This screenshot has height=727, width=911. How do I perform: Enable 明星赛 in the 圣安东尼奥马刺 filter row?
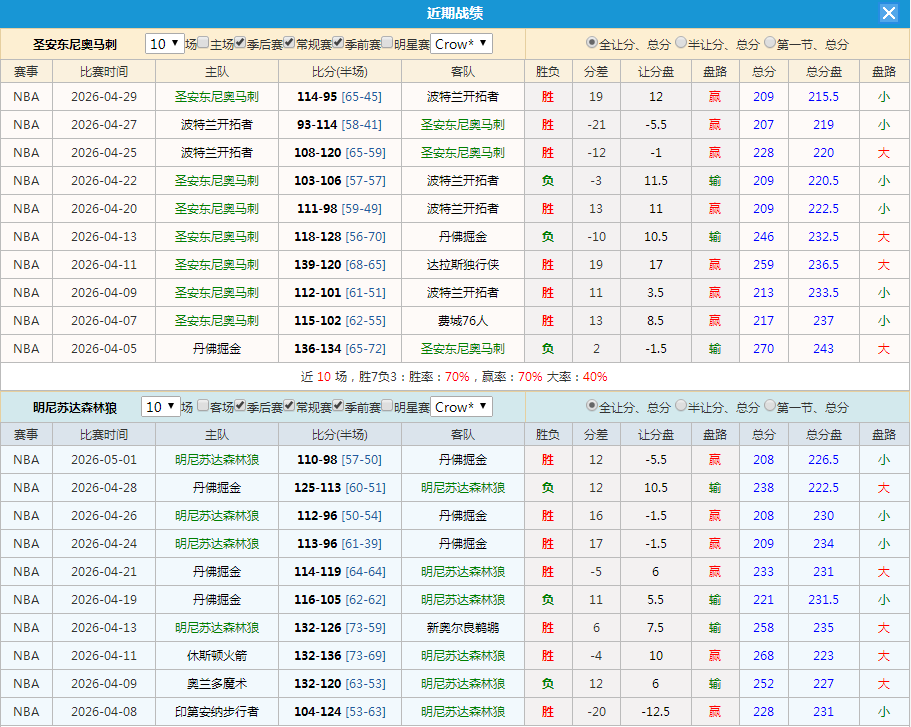coord(387,42)
